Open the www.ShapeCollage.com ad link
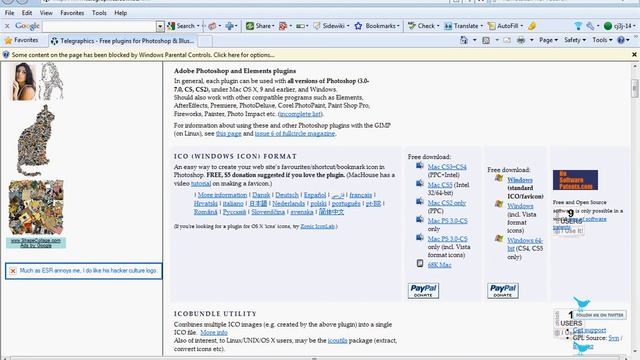 [x=36, y=241]
